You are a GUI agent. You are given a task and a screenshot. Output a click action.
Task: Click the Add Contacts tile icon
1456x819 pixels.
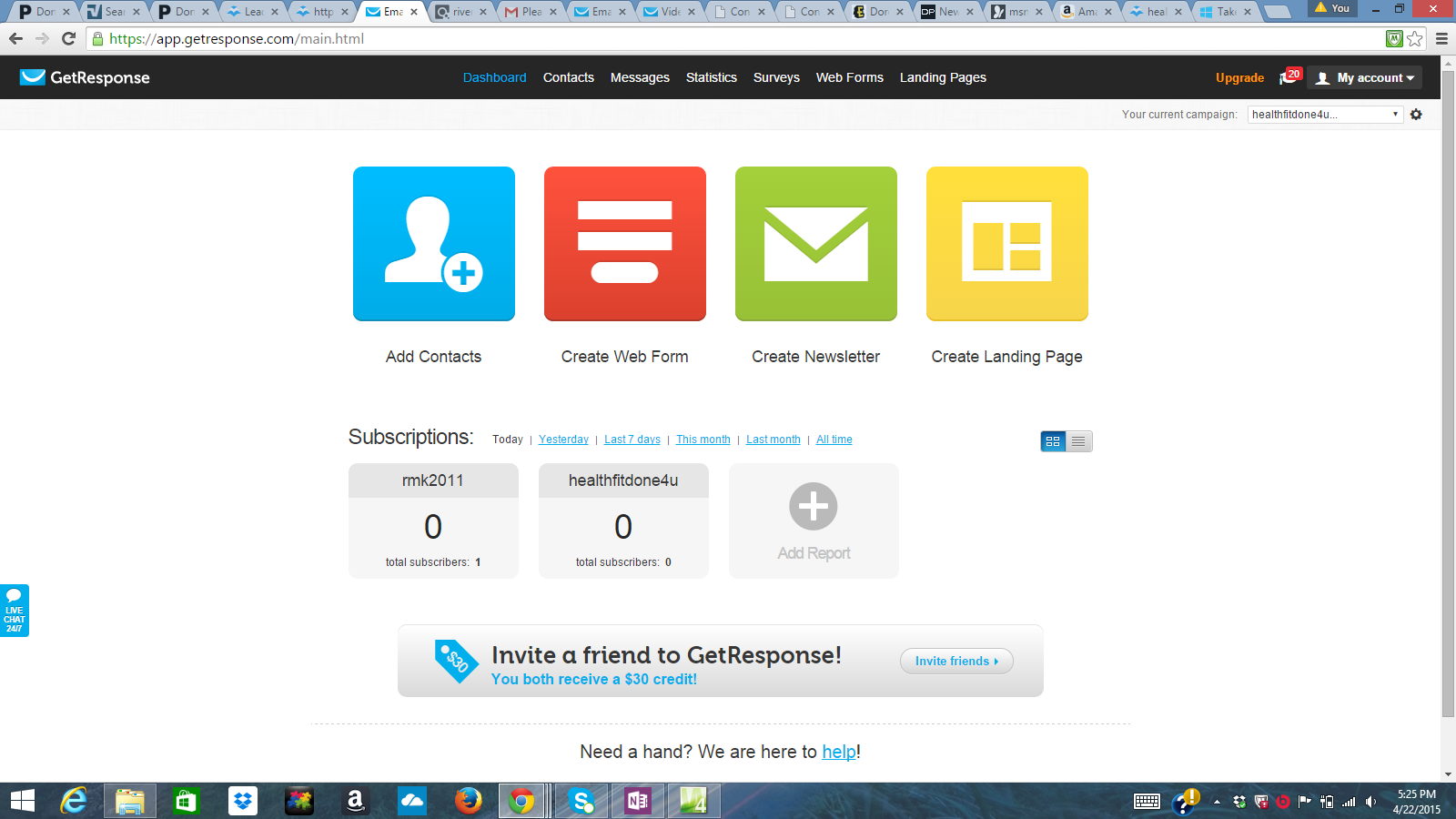(434, 244)
